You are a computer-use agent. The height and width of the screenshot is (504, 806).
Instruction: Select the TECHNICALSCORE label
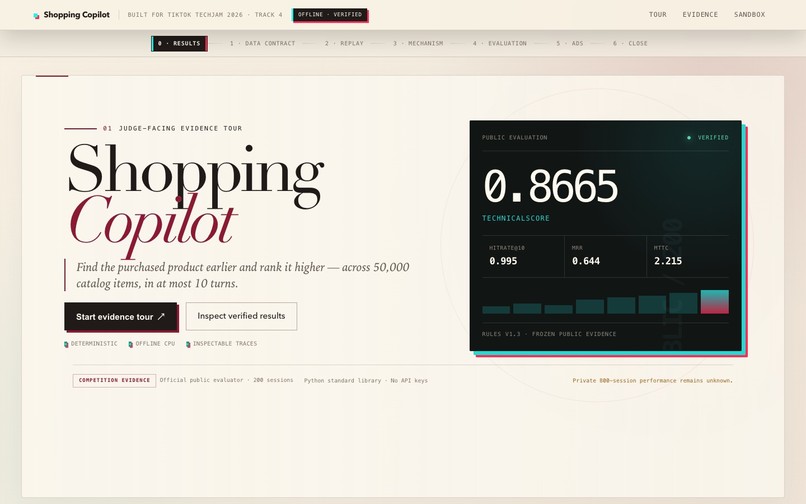(x=516, y=218)
